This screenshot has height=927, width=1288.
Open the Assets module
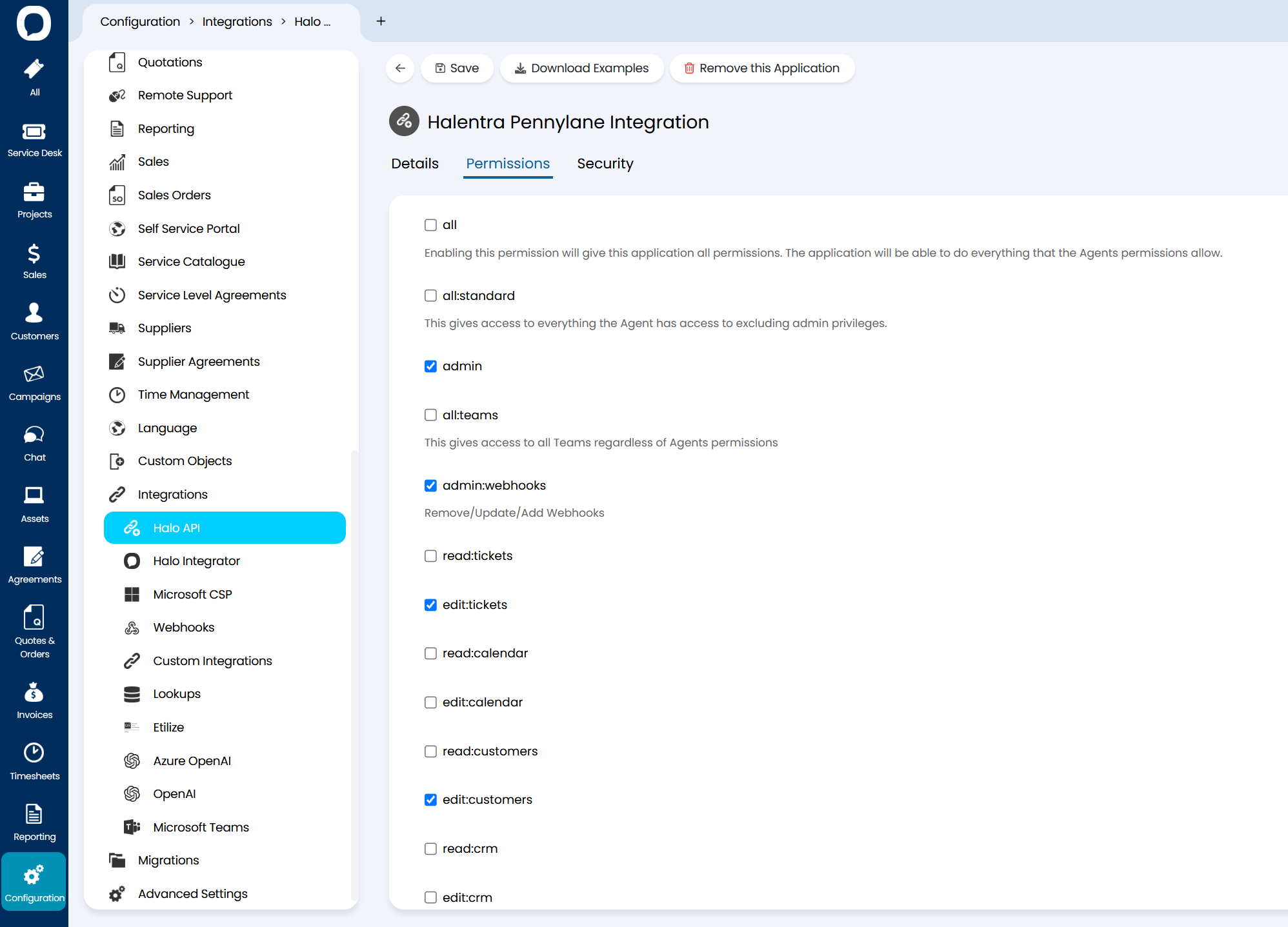[x=34, y=504]
